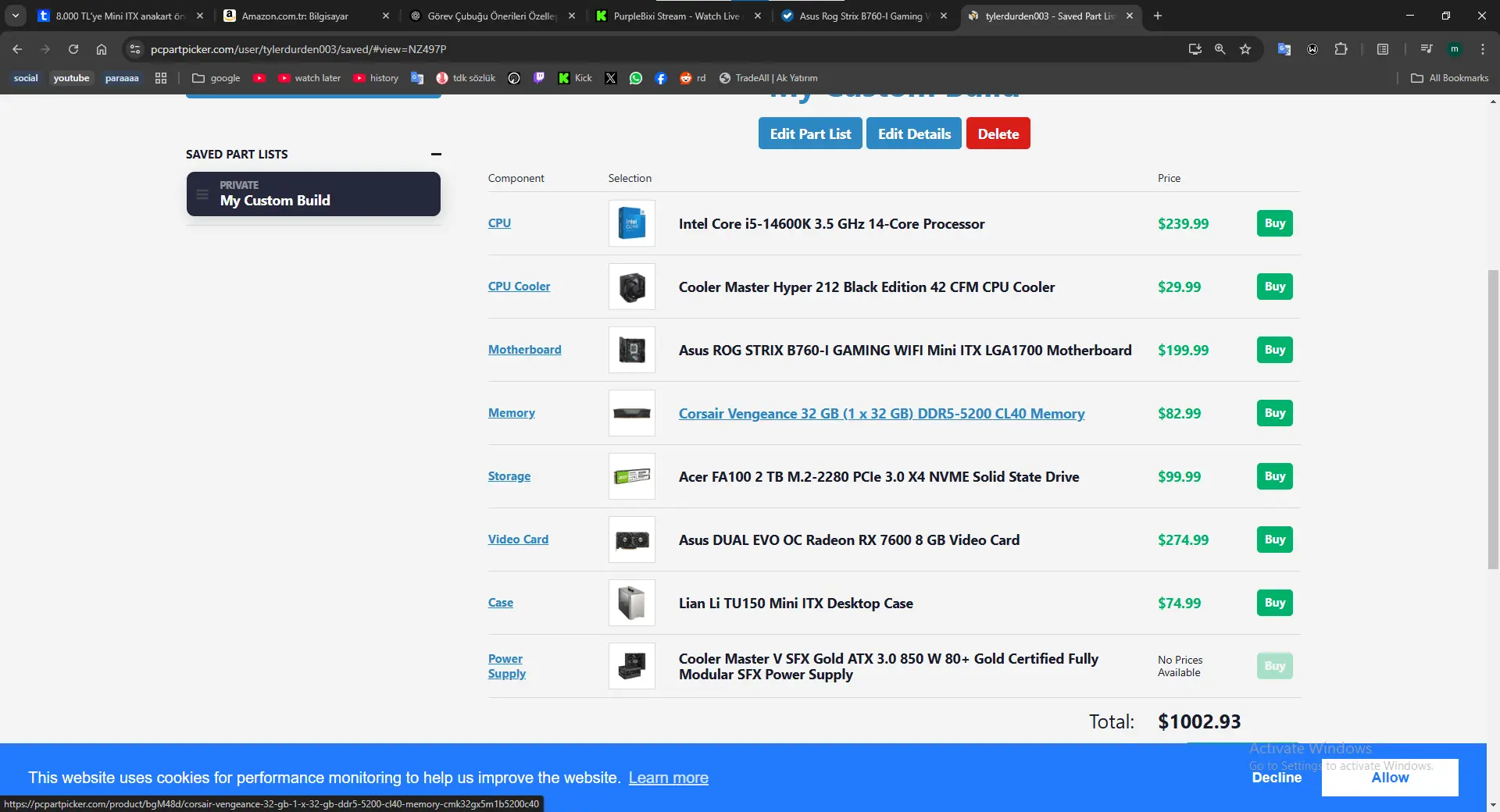Image resolution: width=1500 pixels, height=812 pixels.
Task: Click the Edit Part List button
Action: tap(810, 134)
